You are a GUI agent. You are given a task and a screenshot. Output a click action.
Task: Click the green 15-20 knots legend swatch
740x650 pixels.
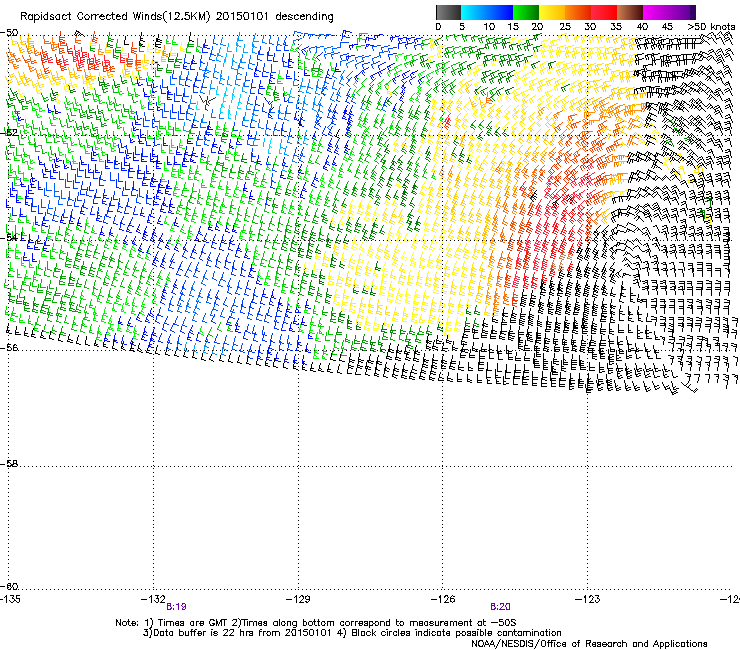(526, 12)
